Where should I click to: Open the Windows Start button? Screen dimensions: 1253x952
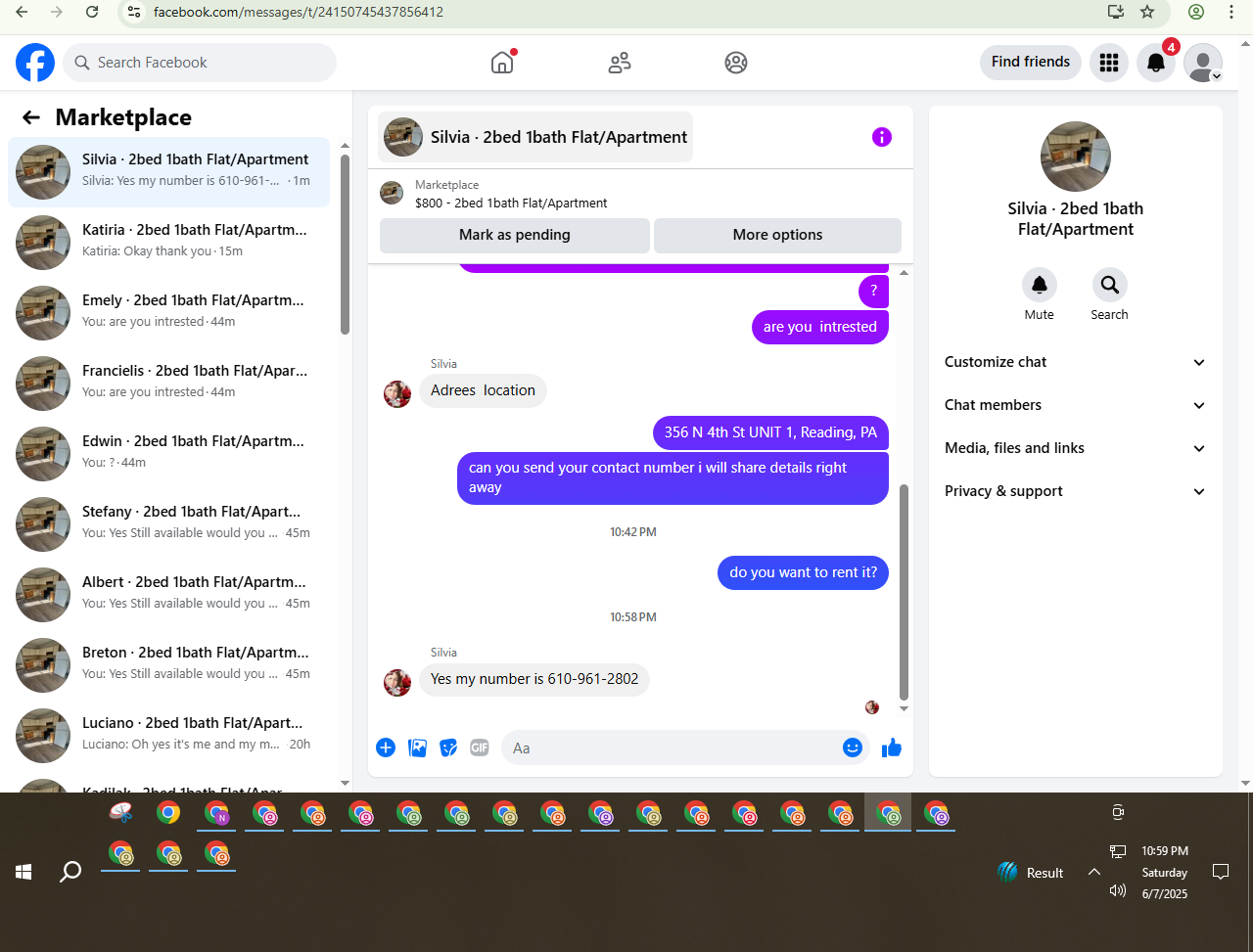tap(23, 871)
